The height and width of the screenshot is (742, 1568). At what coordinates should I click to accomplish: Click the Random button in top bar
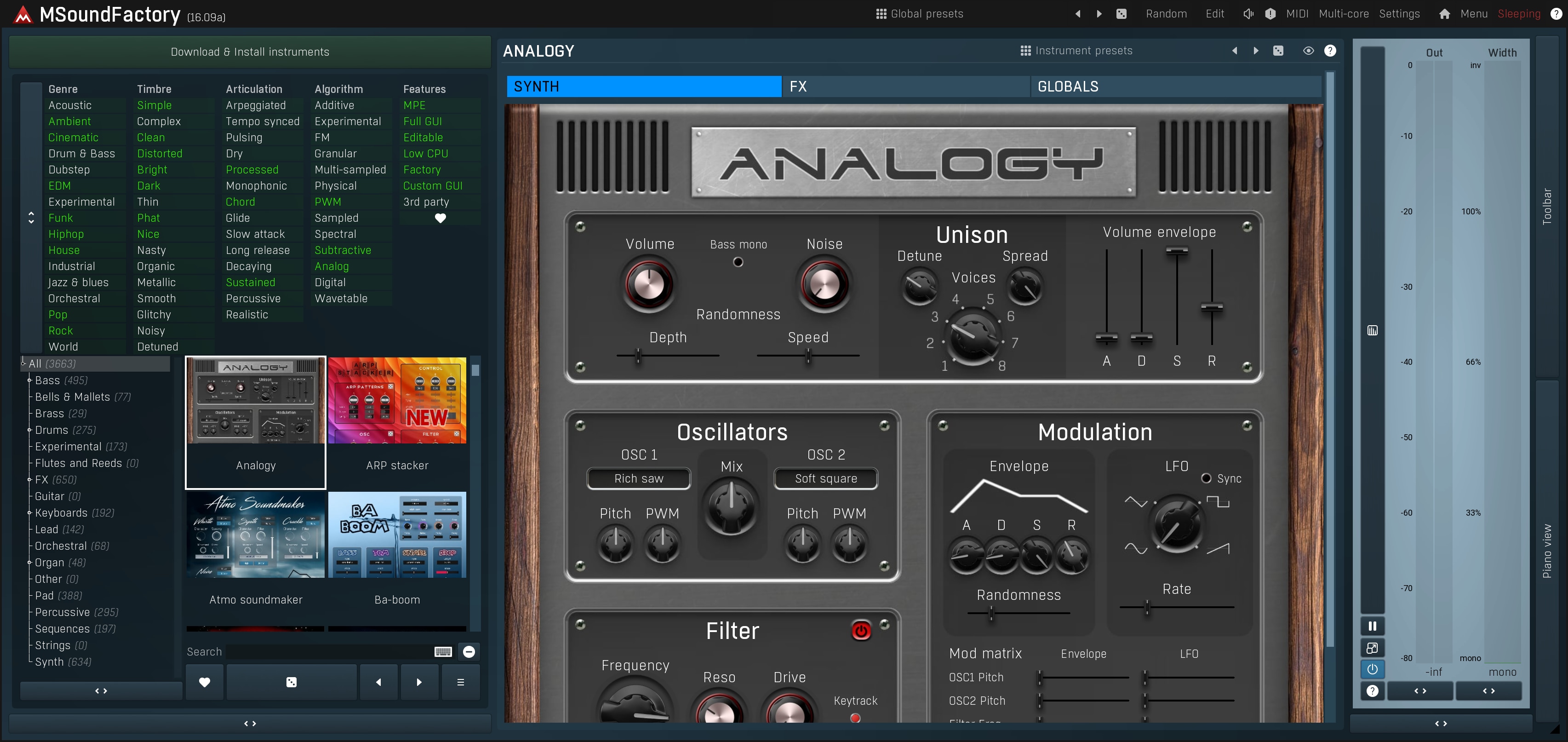pyautogui.click(x=1166, y=14)
